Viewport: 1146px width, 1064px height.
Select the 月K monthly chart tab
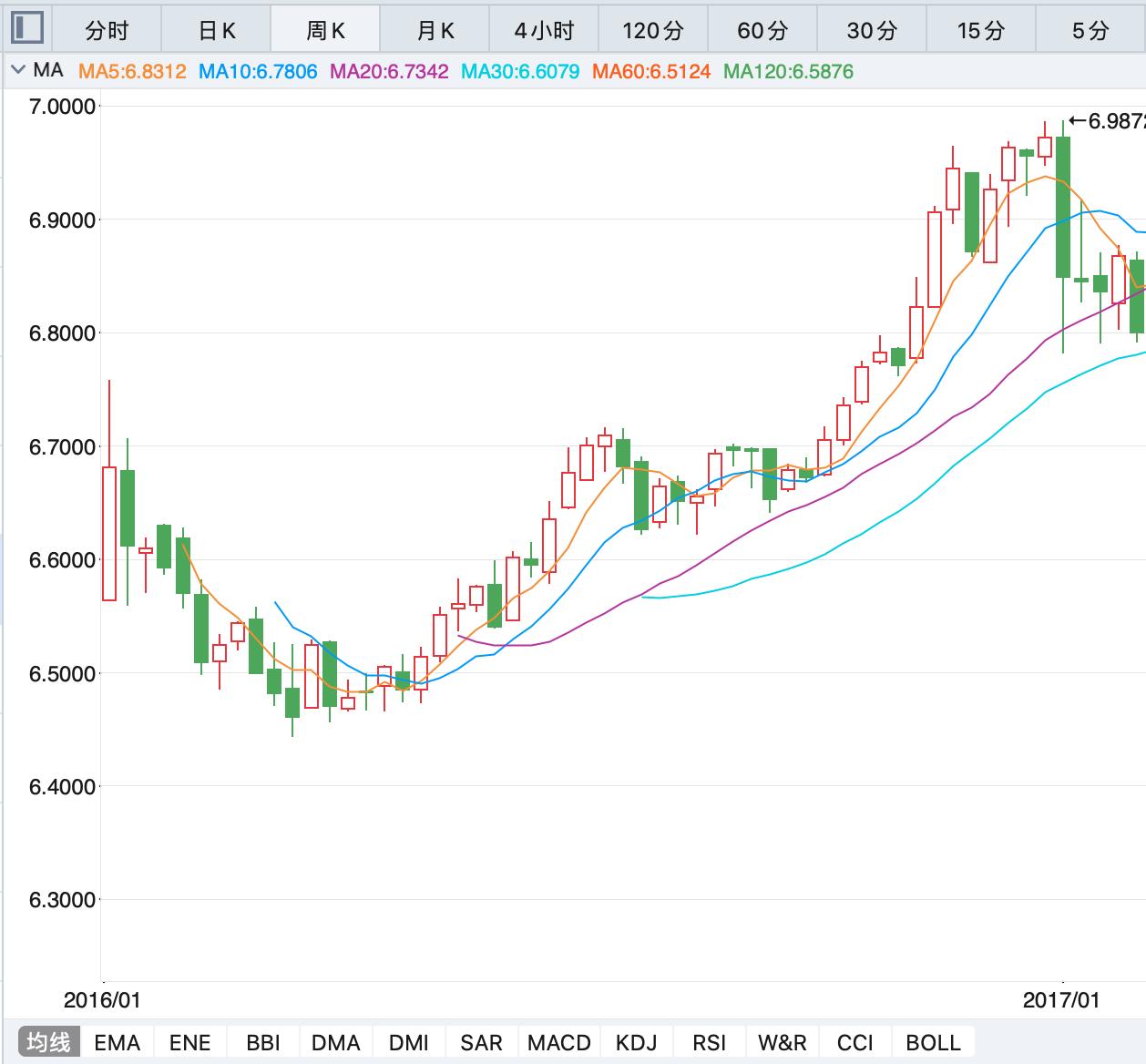(x=435, y=31)
